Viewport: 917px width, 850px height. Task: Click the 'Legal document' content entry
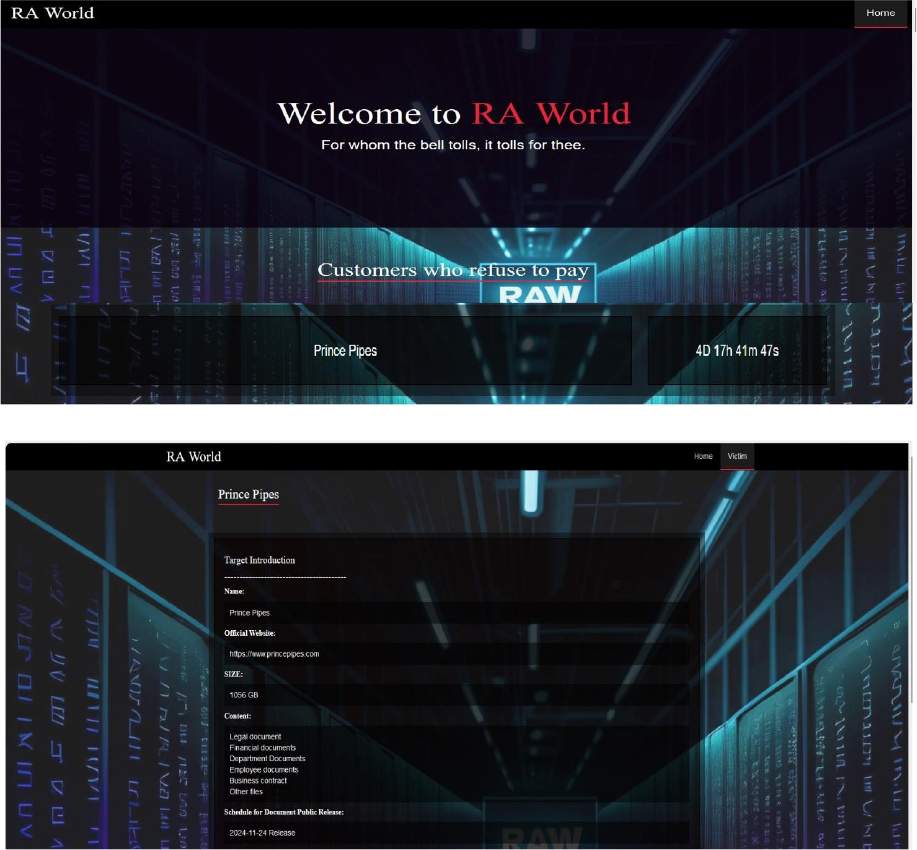(255, 737)
